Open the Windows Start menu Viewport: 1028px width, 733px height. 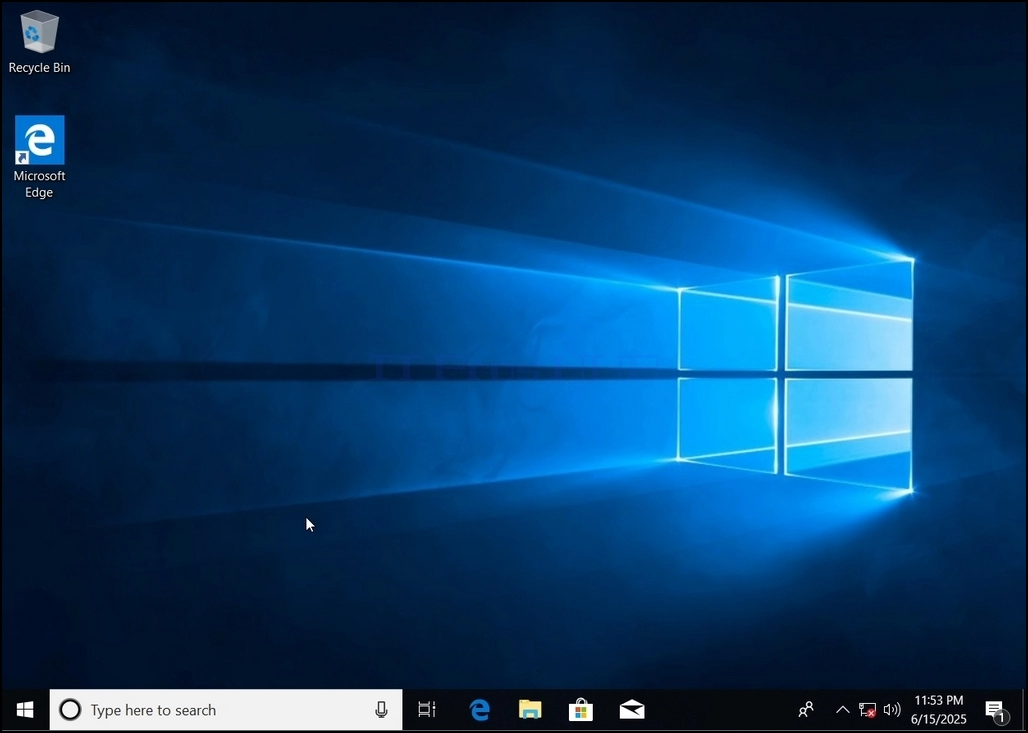point(25,710)
